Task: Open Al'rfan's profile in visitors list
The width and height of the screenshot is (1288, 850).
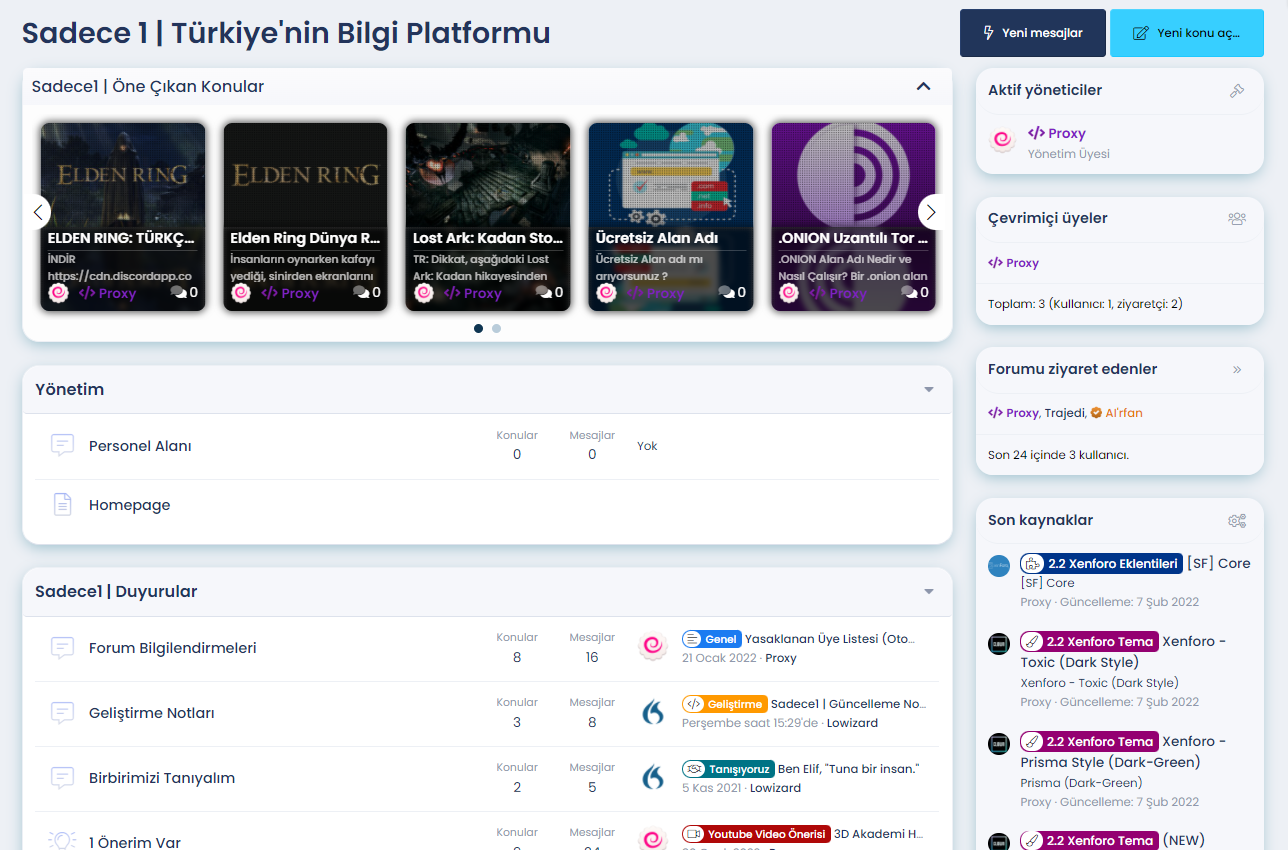Action: coord(1116,413)
